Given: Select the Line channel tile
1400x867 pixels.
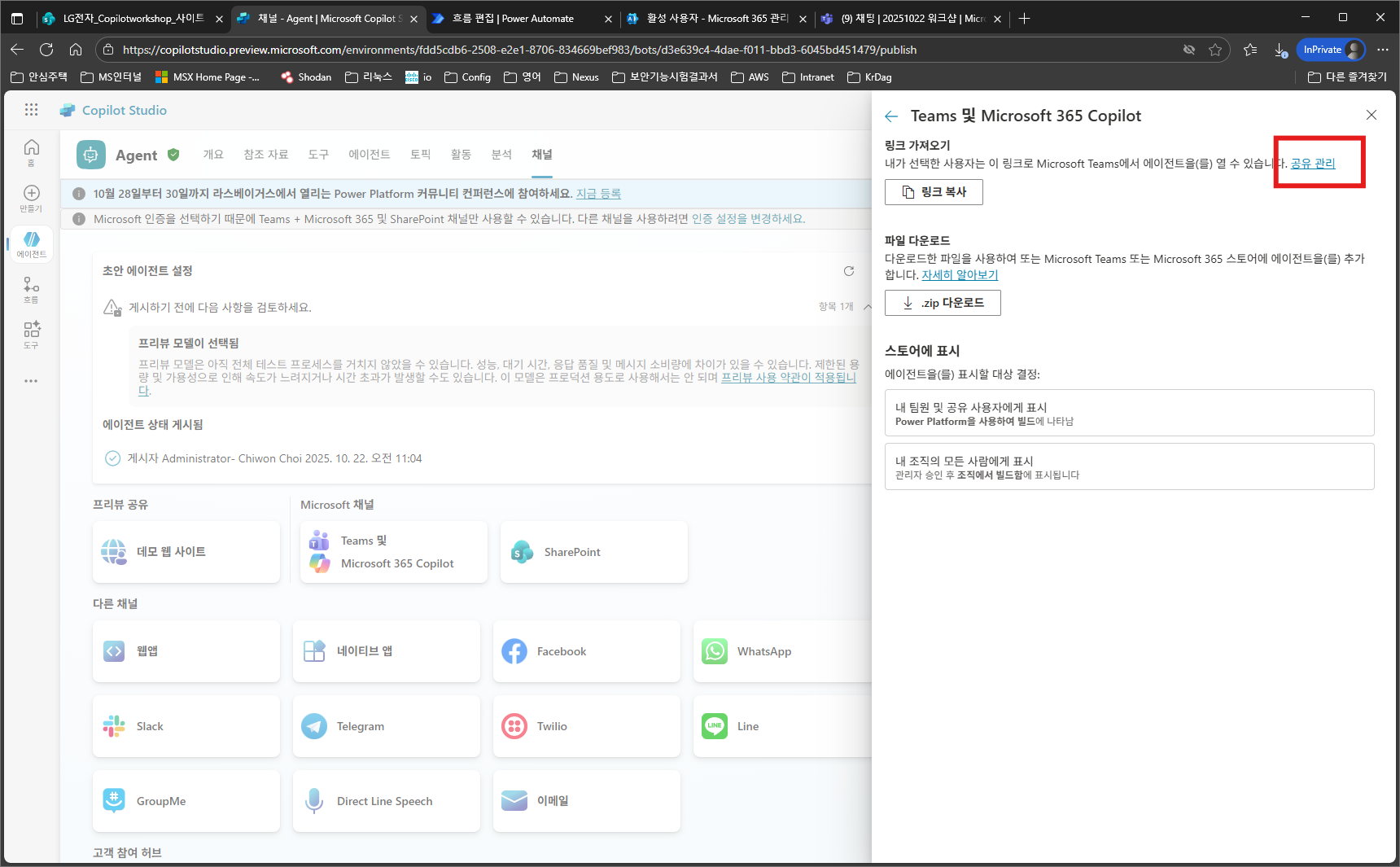Looking at the screenshot, I should (782, 726).
